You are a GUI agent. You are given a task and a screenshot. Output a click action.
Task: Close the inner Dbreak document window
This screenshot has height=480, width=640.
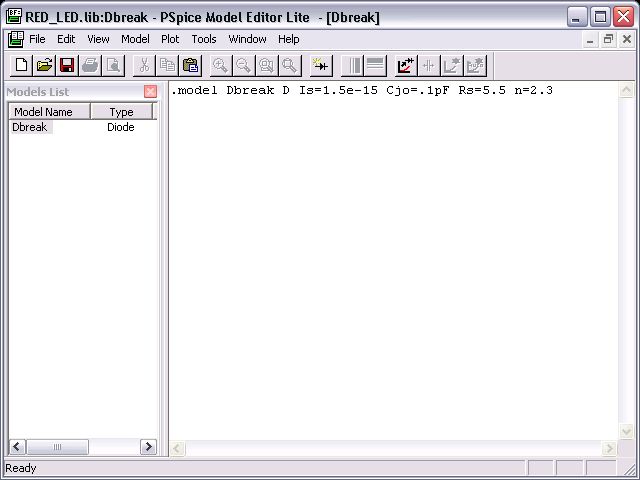click(627, 40)
